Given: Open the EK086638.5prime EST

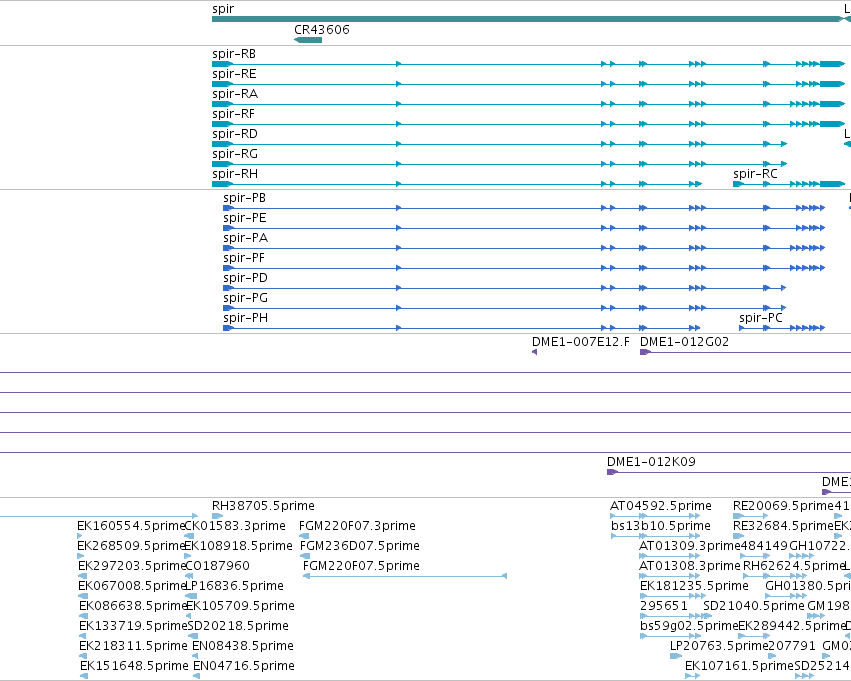Looking at the screenshot, I should (133, 606).
